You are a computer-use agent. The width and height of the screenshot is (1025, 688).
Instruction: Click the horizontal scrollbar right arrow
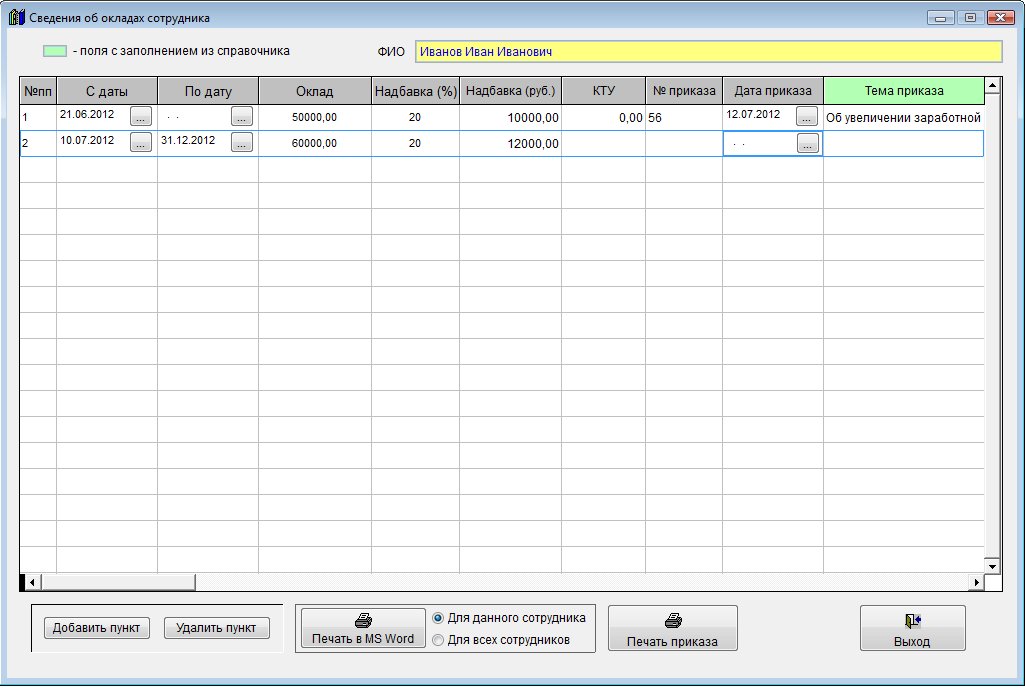[x=977, y=582]
